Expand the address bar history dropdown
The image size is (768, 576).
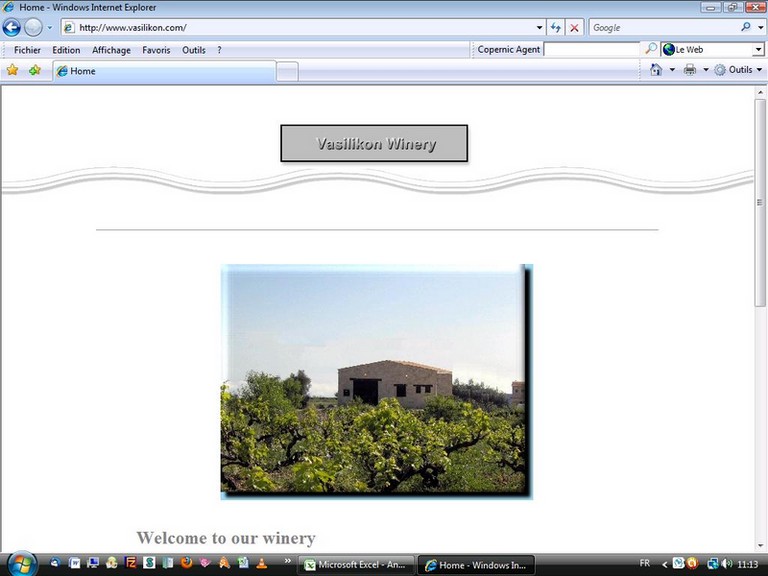pos(540,28)
